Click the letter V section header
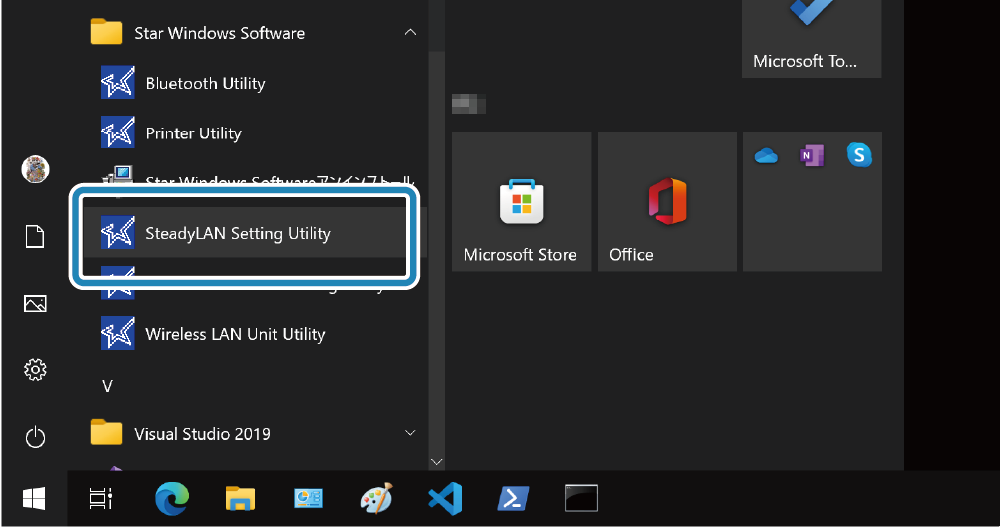 (x=108, y=385)
